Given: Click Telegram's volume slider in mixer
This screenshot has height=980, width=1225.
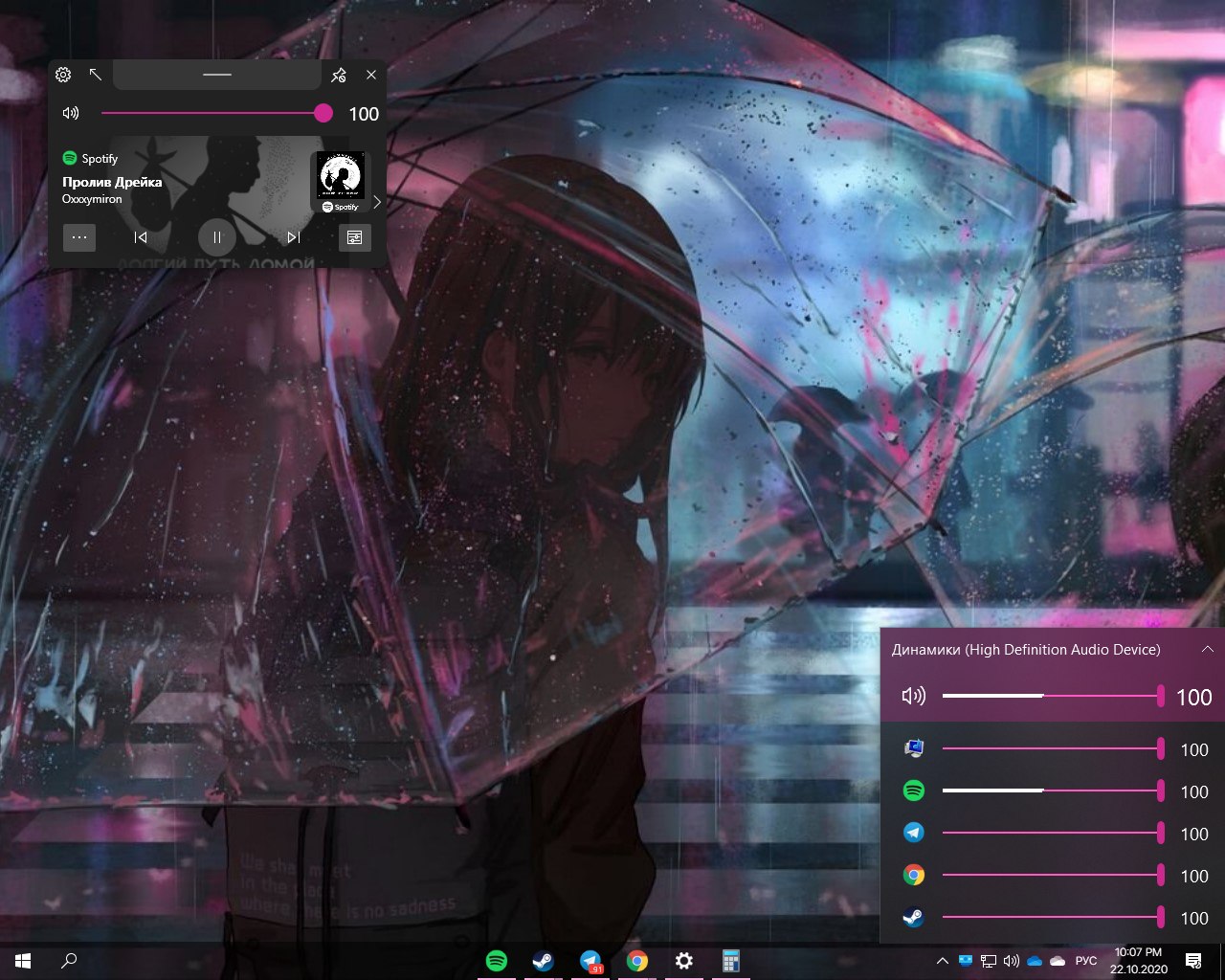Looking at the screenshot, I should (x=1053, y=833).
